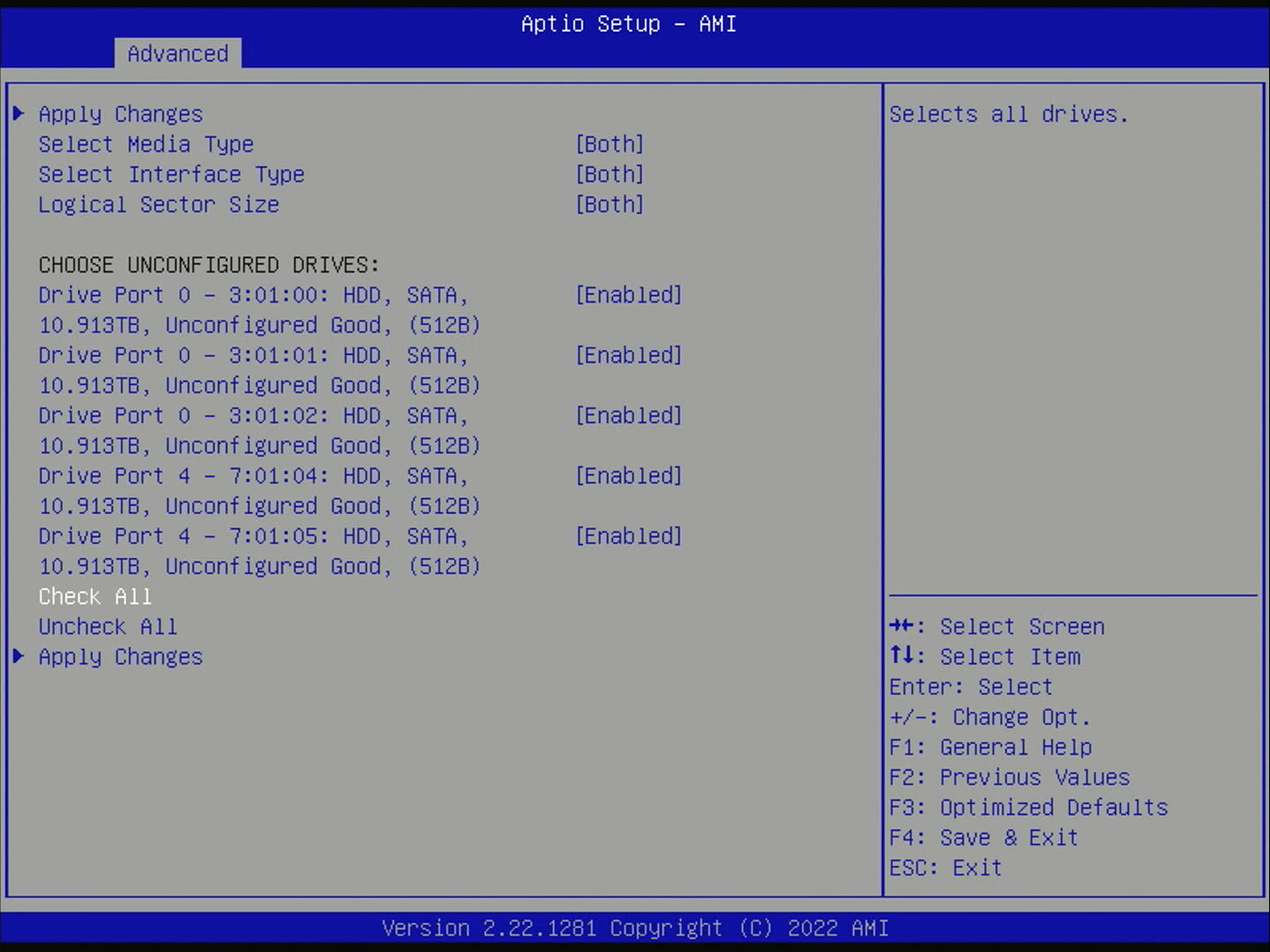Select drive 7:01:04 row

click(x=259, y=491)
